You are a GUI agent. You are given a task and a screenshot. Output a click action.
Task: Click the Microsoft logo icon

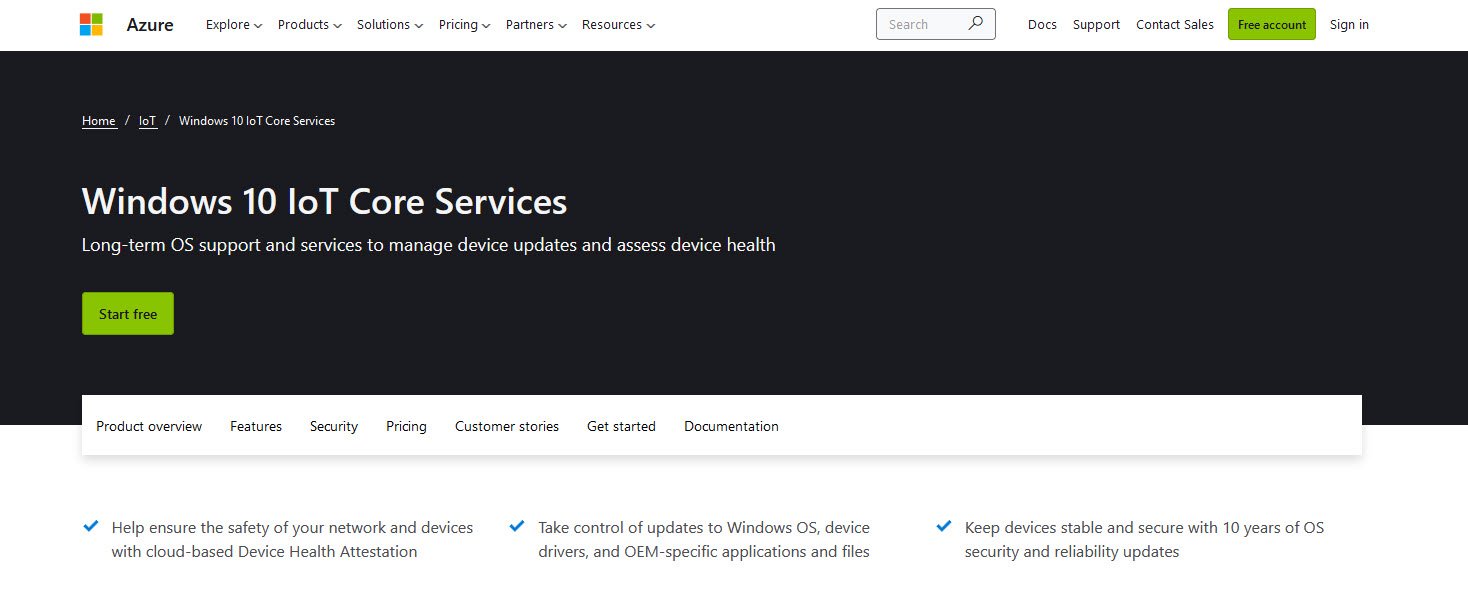pos(91,25)
